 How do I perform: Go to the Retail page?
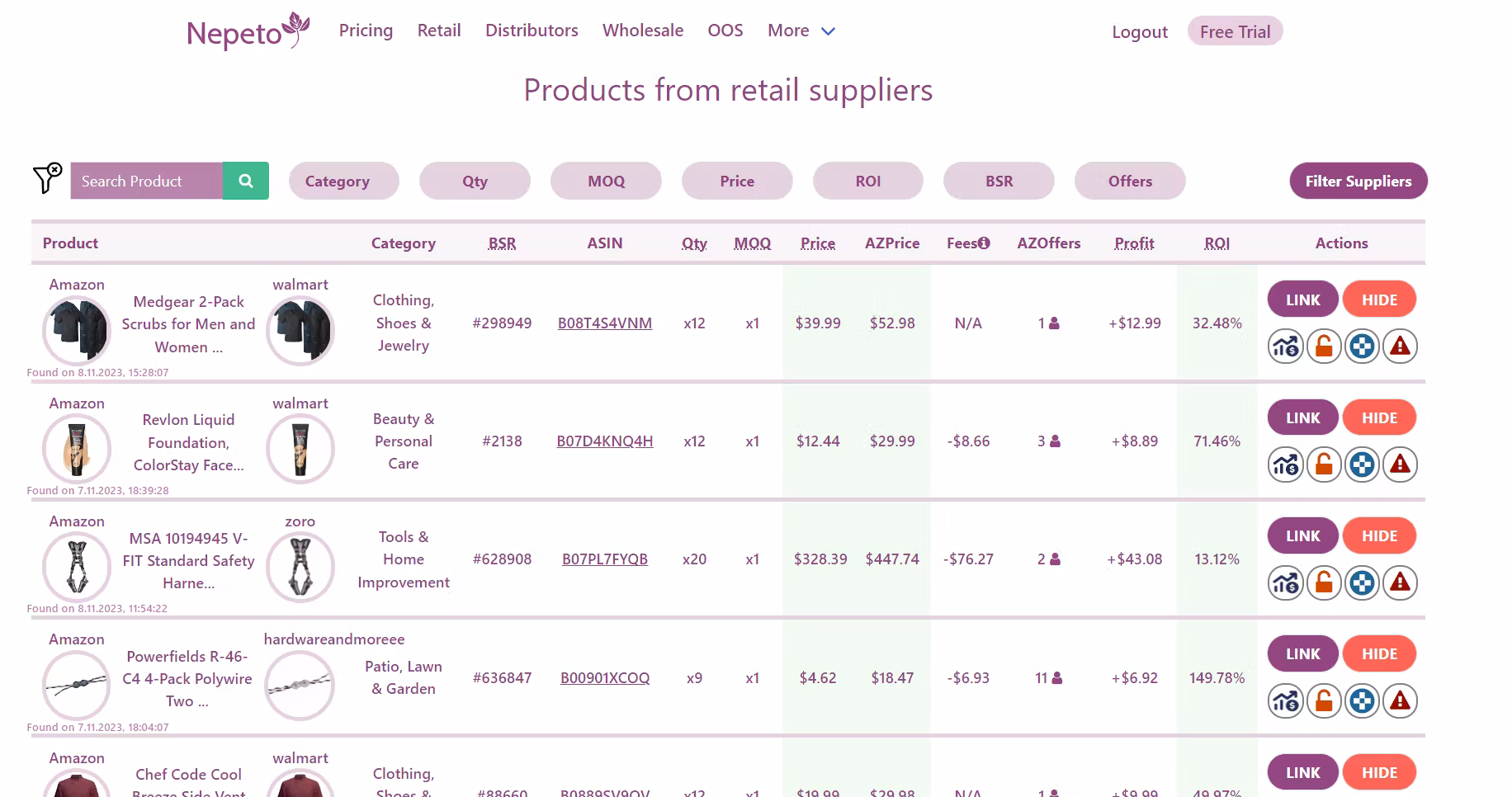(439, 31)
